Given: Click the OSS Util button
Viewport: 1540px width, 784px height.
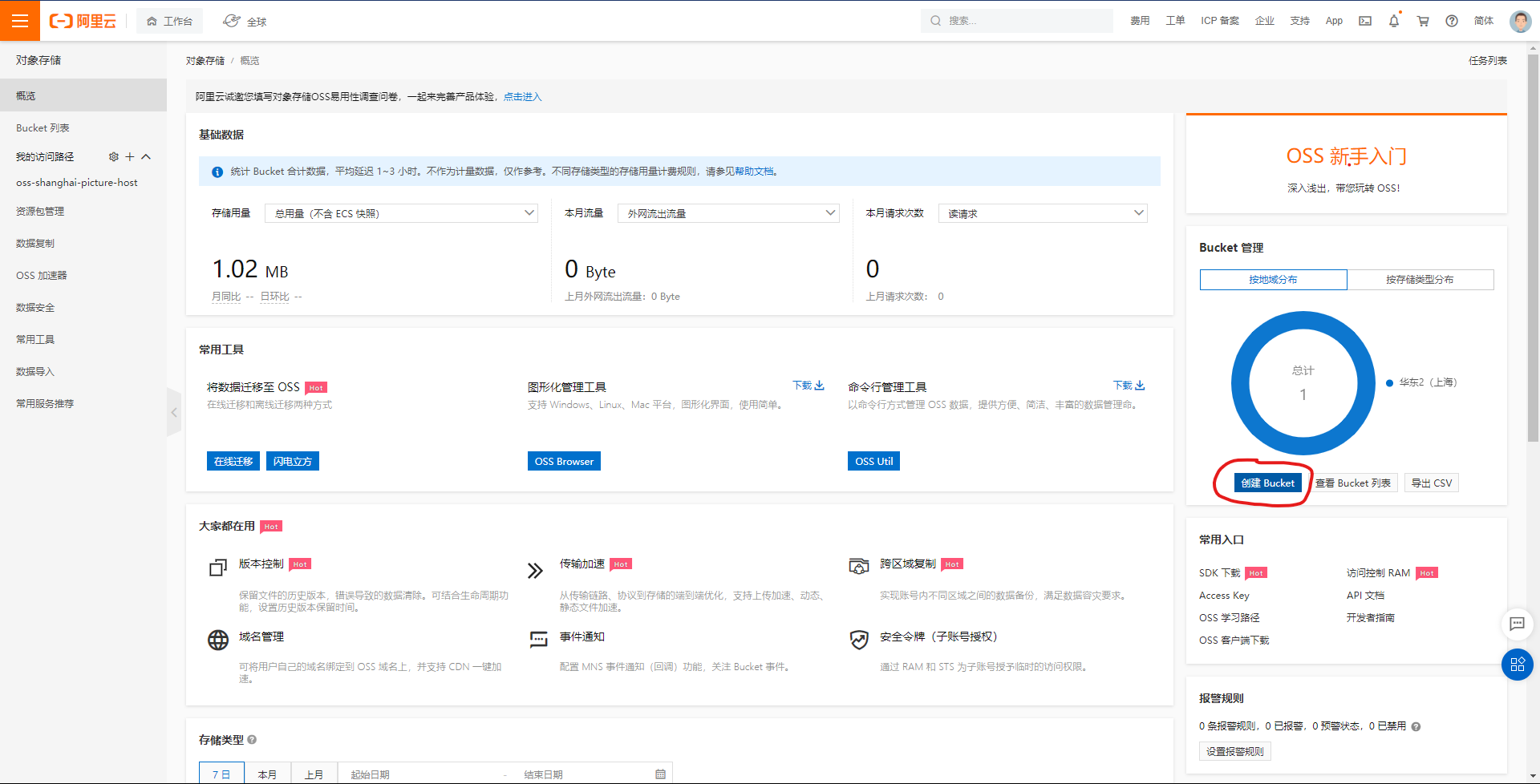Looking at the screenshot, I should (x=873, y=462).
